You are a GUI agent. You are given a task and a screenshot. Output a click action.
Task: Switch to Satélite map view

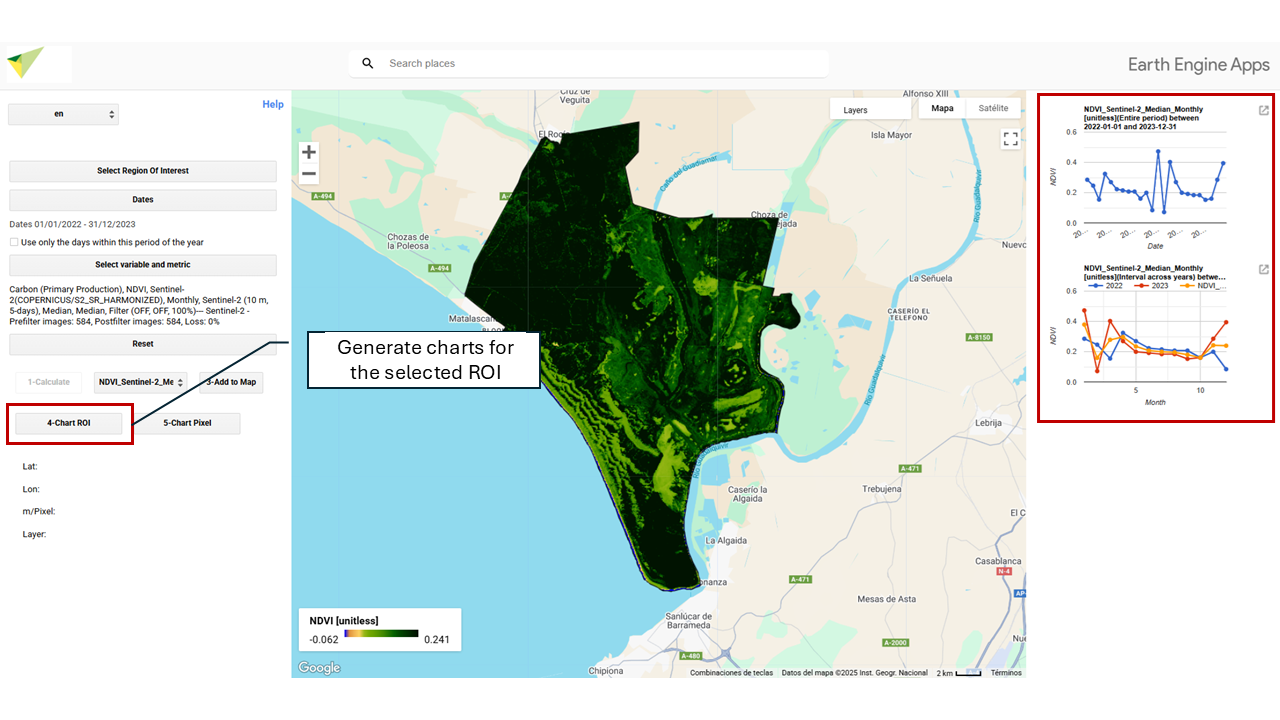[x=993, y=108]
